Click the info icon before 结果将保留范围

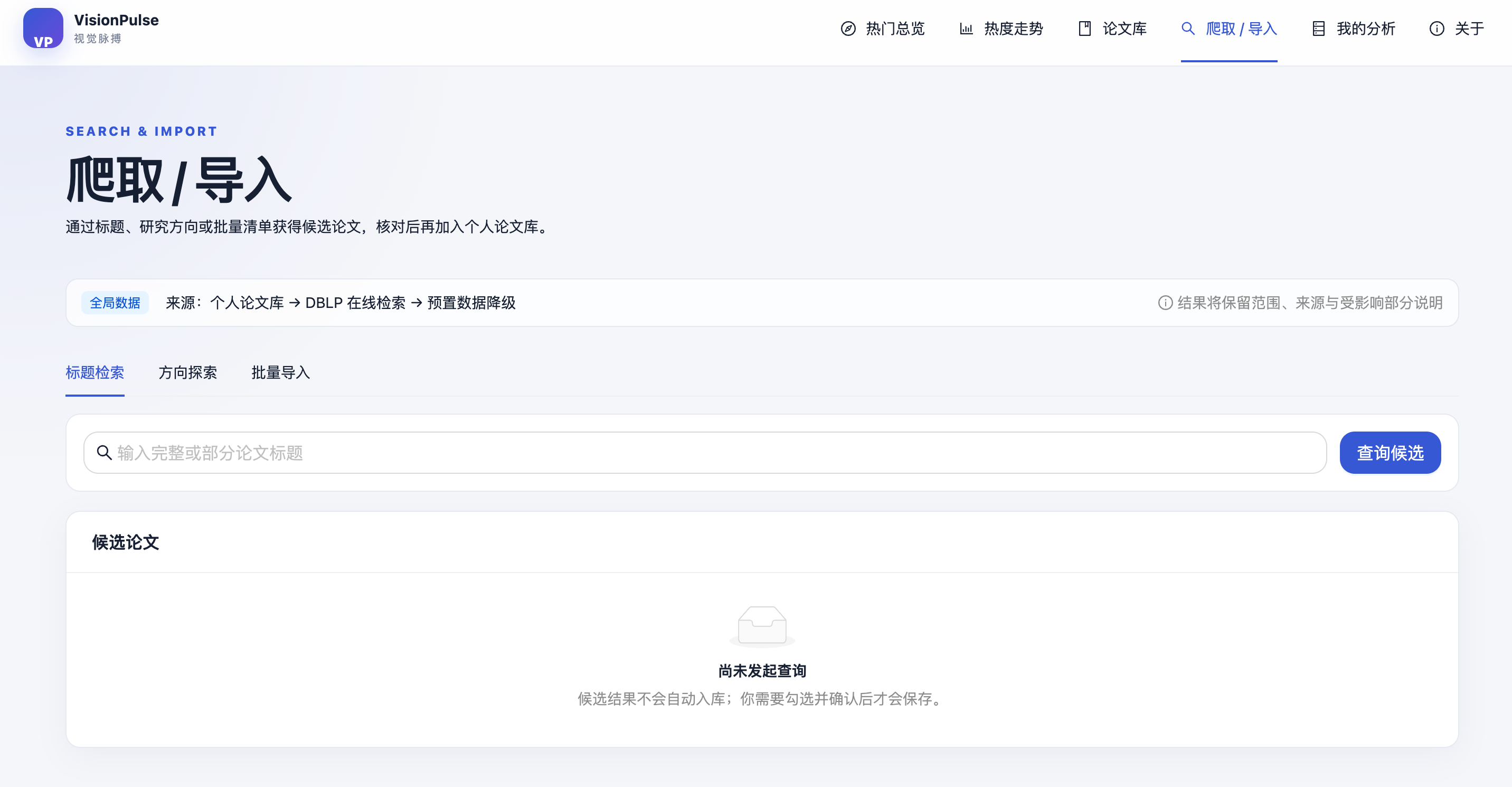[x=1165, y=303]
